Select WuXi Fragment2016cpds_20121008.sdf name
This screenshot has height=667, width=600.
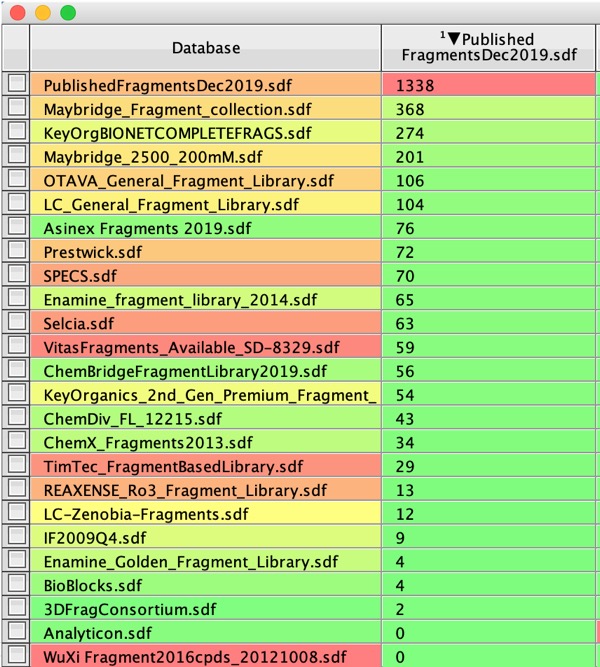pos(195,657)
